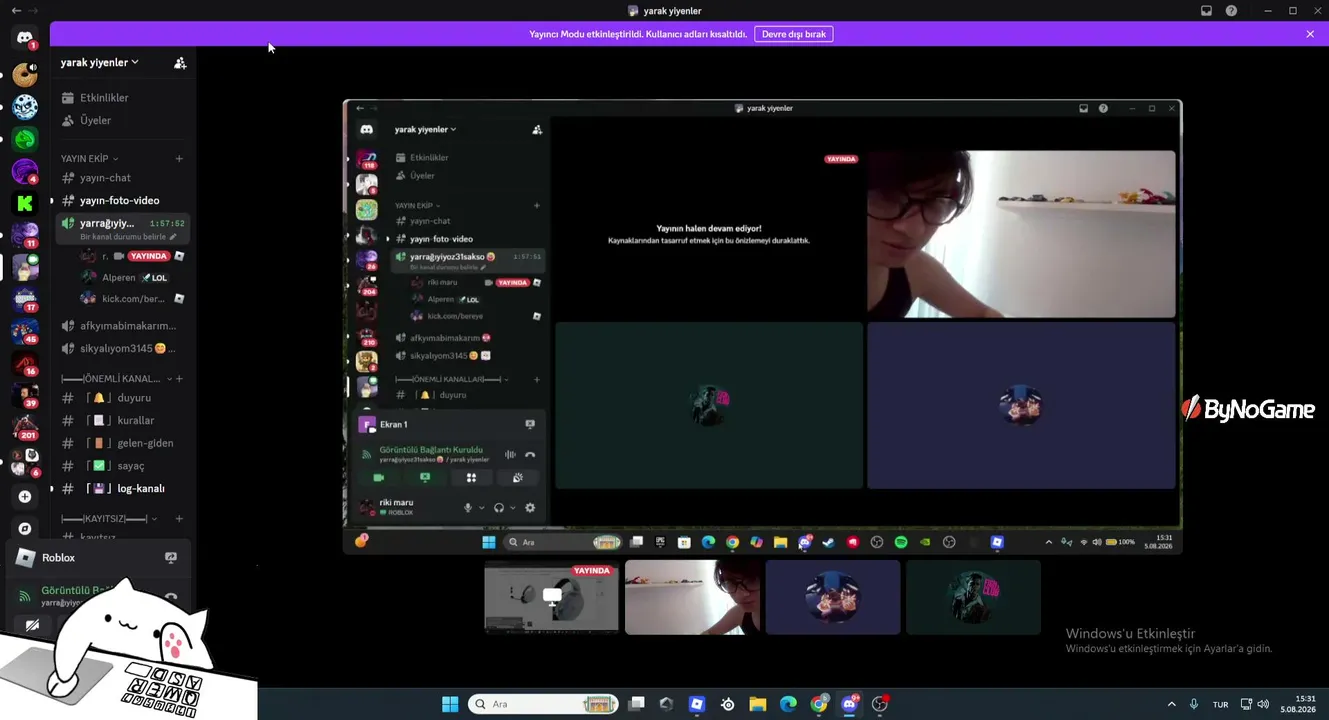The image size is (1329, 720).
Task: Open Discover servers compass icon
Action: (x=25, y=528)
